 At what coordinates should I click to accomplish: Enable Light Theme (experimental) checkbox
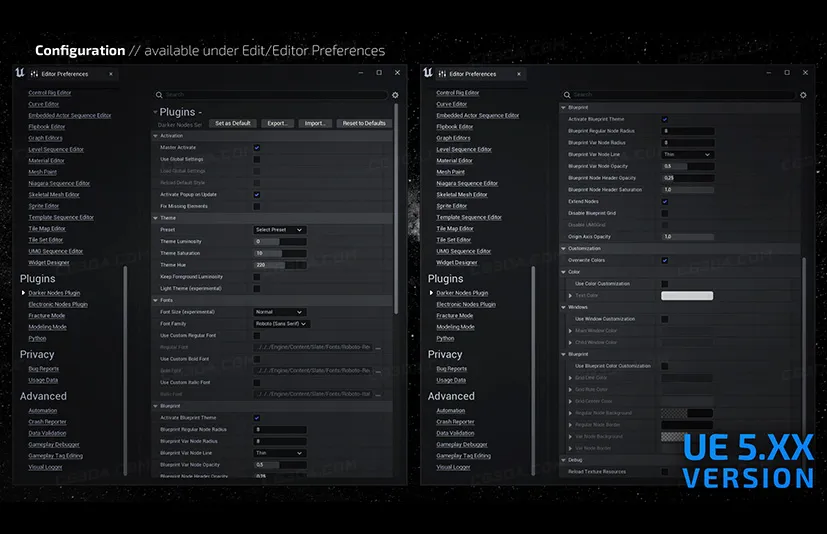[256, 289]
